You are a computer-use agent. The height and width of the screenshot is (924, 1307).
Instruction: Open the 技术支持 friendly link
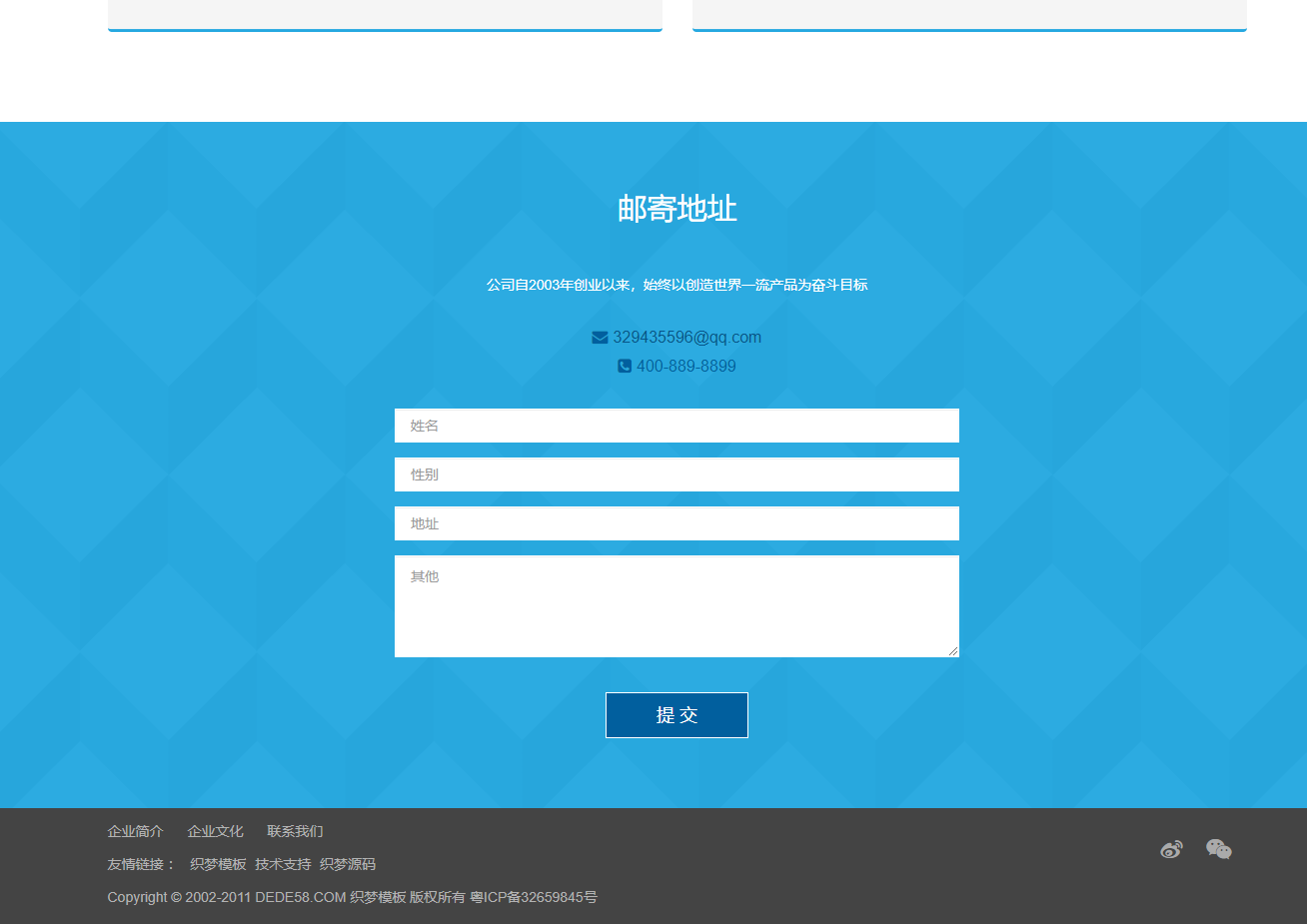283,864
